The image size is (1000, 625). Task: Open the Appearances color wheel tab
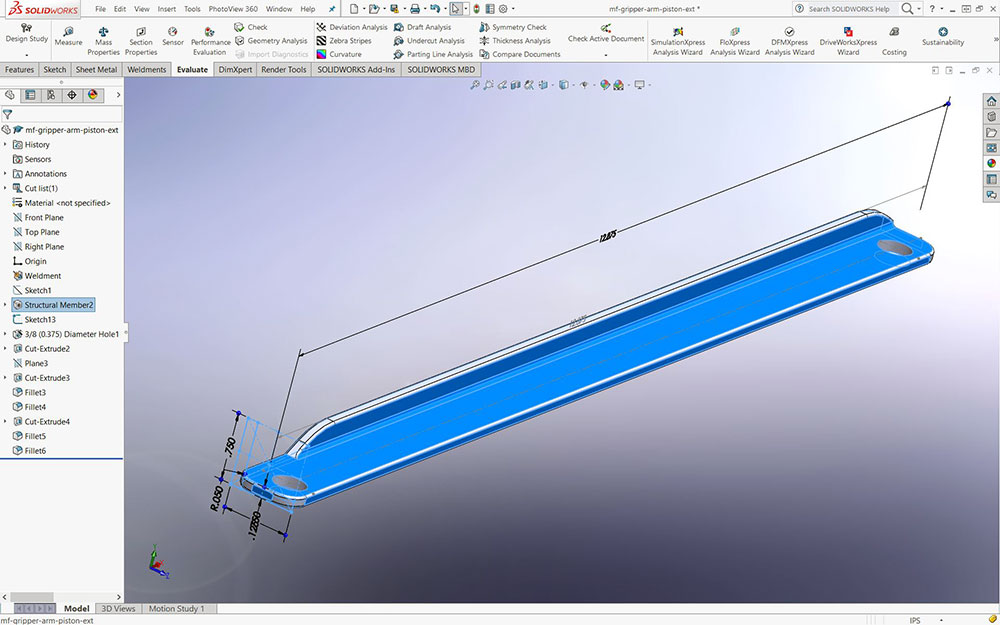[93, 95]
